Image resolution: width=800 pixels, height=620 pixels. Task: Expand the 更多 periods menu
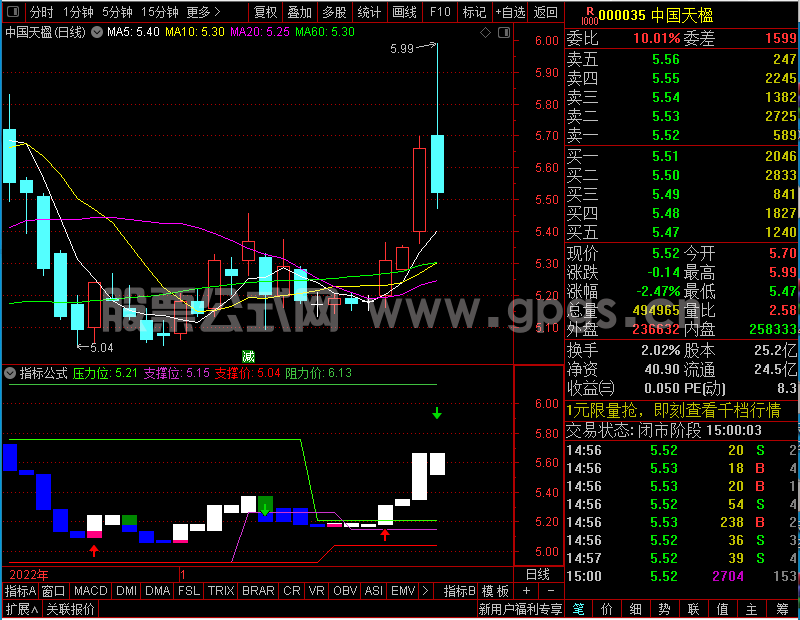pyautogui.click(x=203, y=12)
